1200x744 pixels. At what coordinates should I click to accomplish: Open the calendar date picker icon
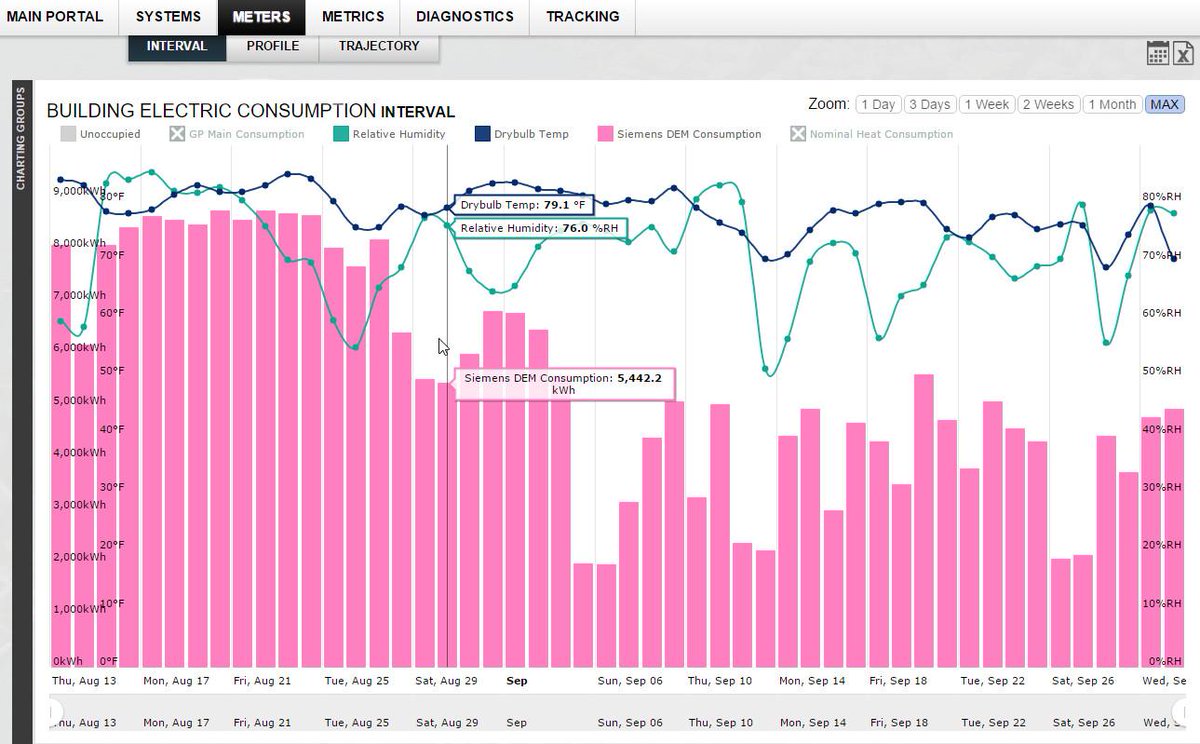pyautogui.click(x=1157, y=54)
